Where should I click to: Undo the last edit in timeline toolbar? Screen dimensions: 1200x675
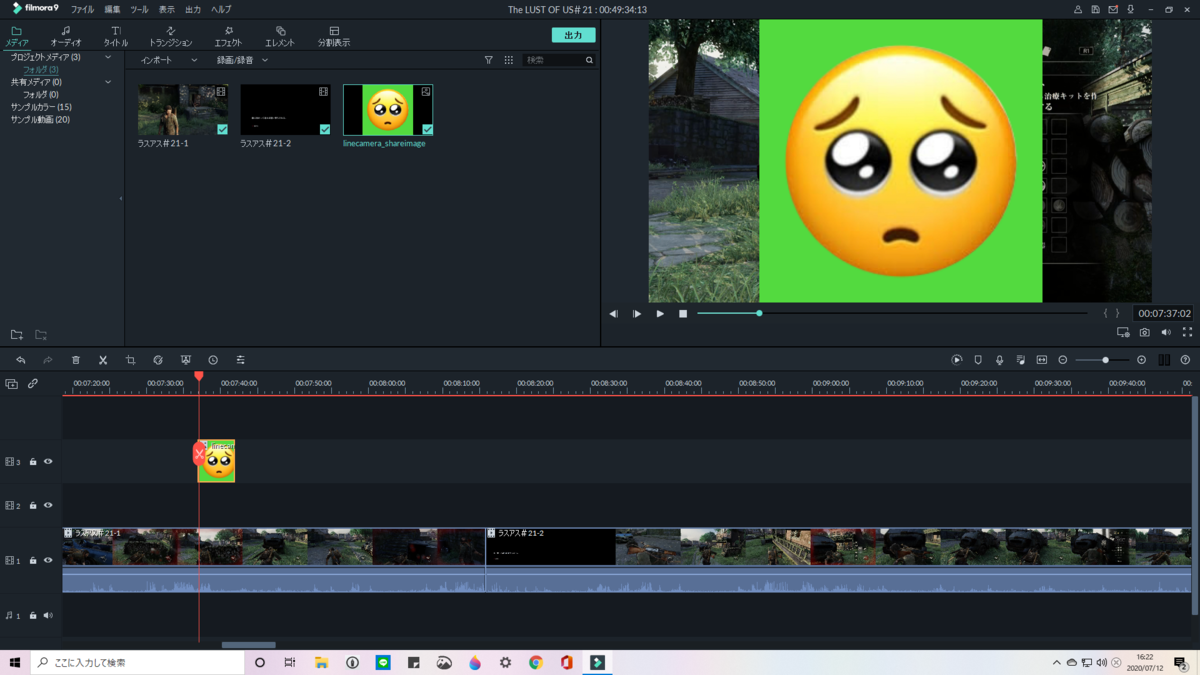tap(20, 360)
